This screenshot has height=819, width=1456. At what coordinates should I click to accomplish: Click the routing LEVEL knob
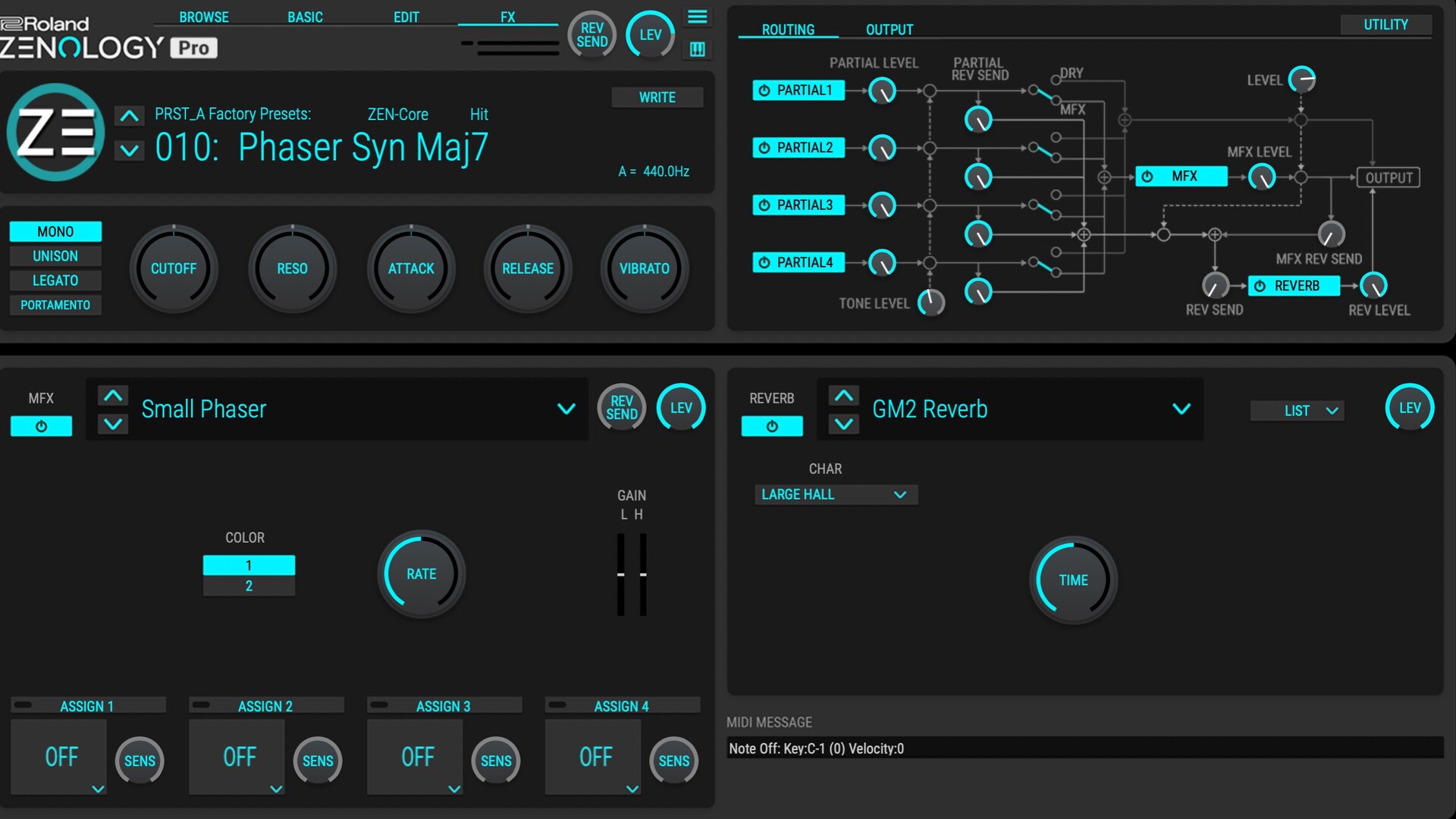[x=1302, y=79]
